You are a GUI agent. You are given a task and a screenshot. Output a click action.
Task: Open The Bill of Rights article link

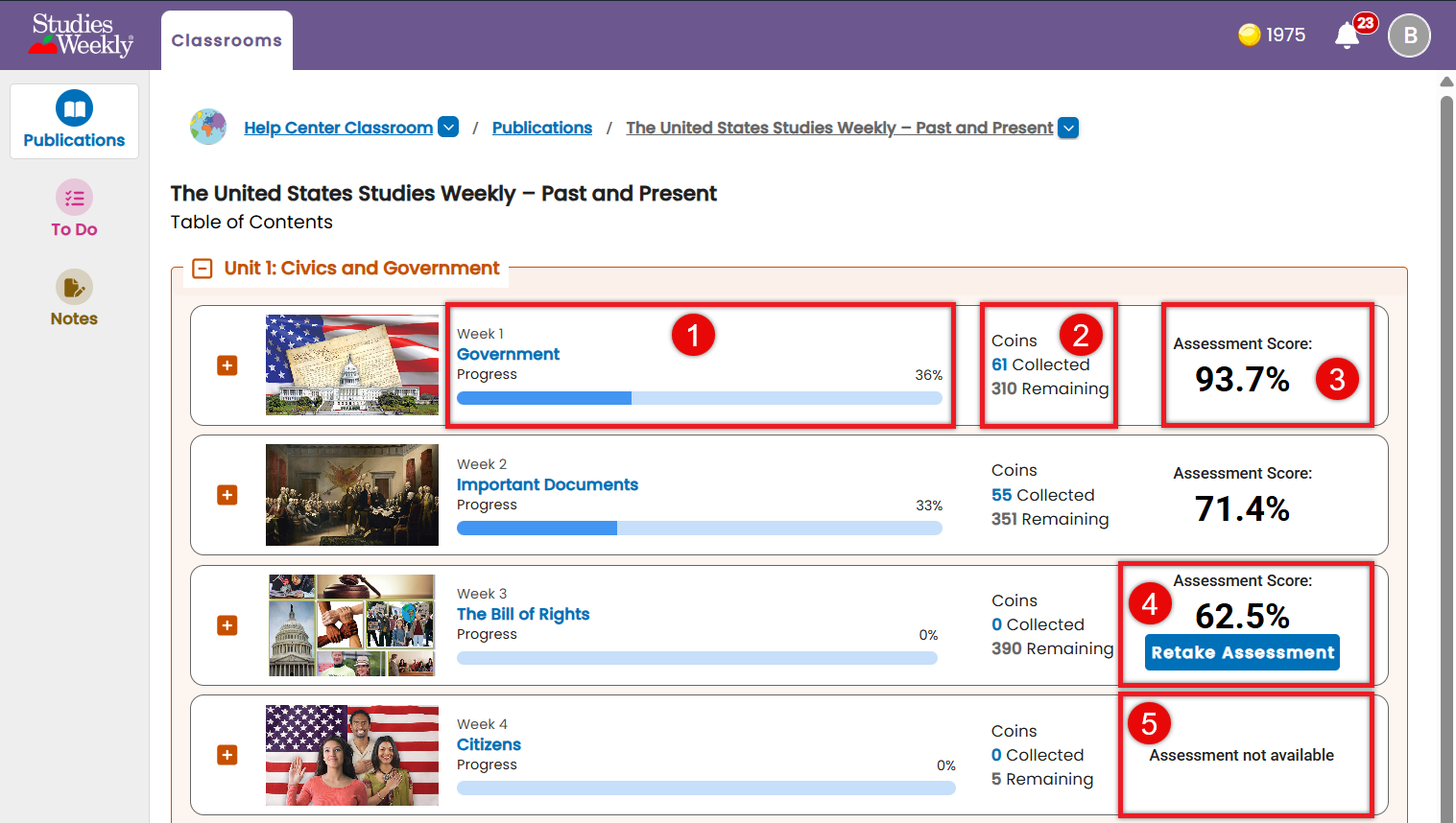click(x=523, y=614)
